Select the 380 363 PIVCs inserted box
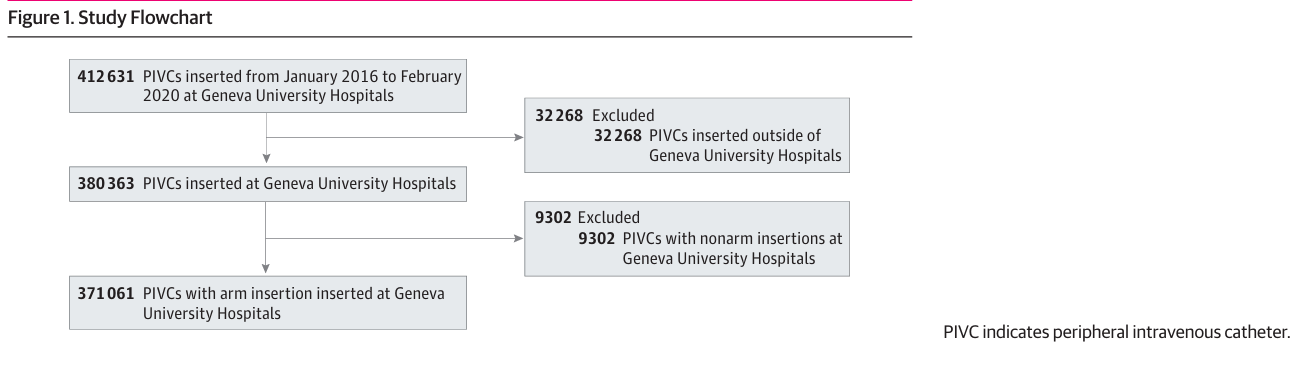Viewport: 1295px width, 373px height. [268, 184]
